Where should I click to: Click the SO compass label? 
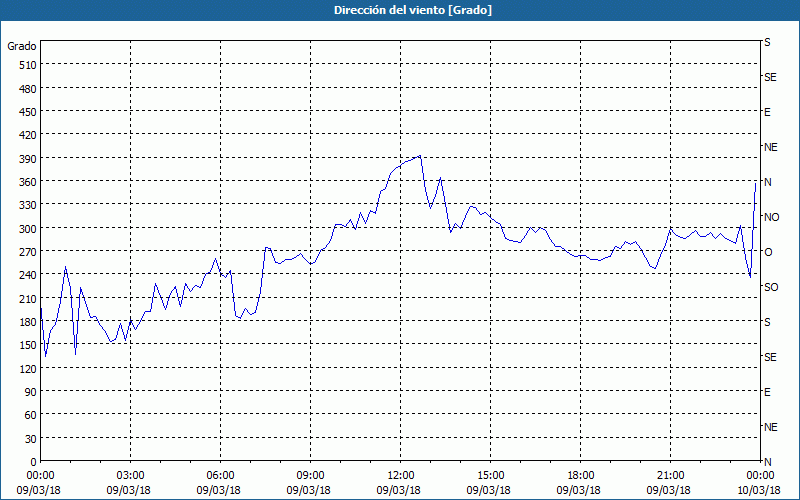771,287
